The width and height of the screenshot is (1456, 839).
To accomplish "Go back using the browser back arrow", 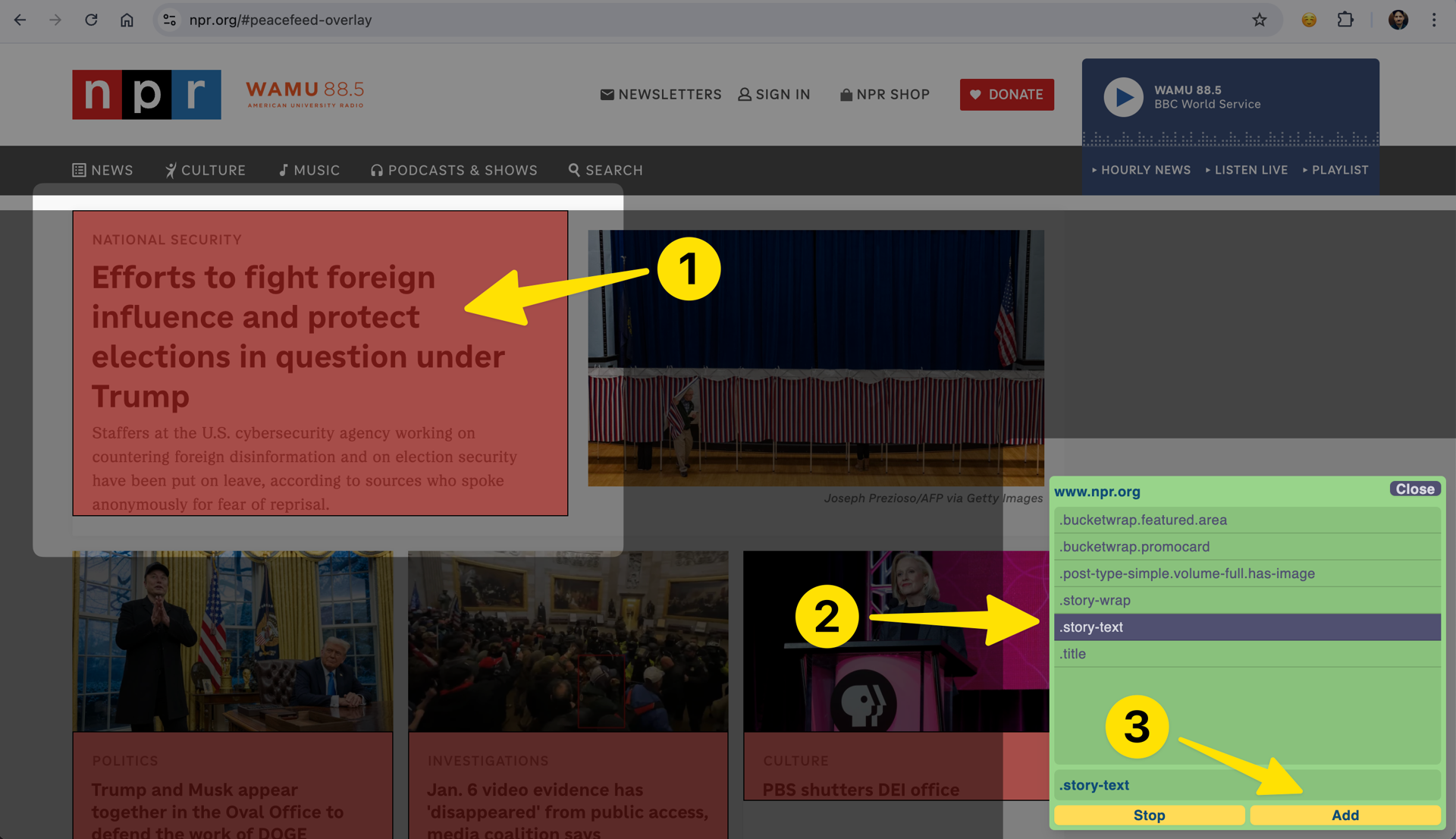I will [20, 20].
